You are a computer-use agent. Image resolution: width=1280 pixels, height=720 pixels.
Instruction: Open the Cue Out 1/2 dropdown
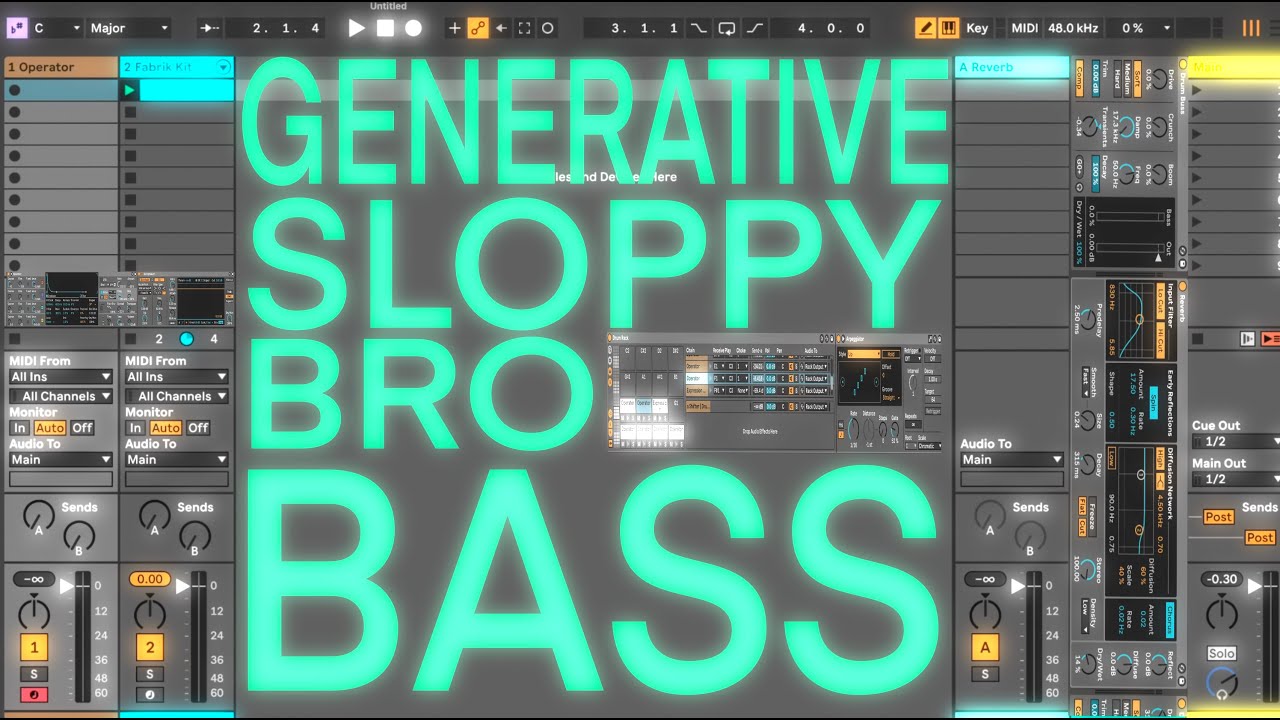pos(1235,441)
